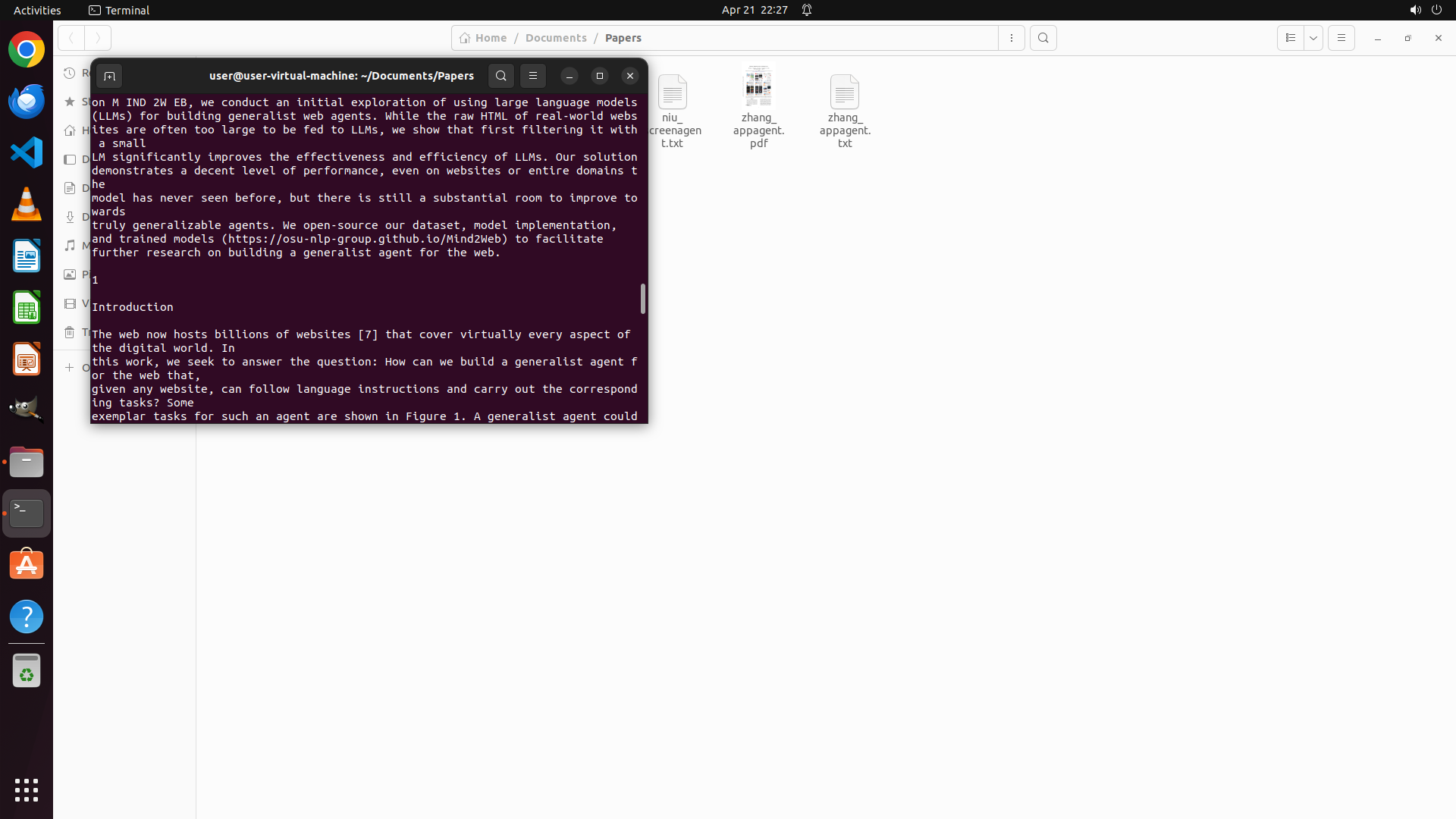The image size is (1456, 819).
Task: Click the terminal search icon
Action: click(500, 76)
